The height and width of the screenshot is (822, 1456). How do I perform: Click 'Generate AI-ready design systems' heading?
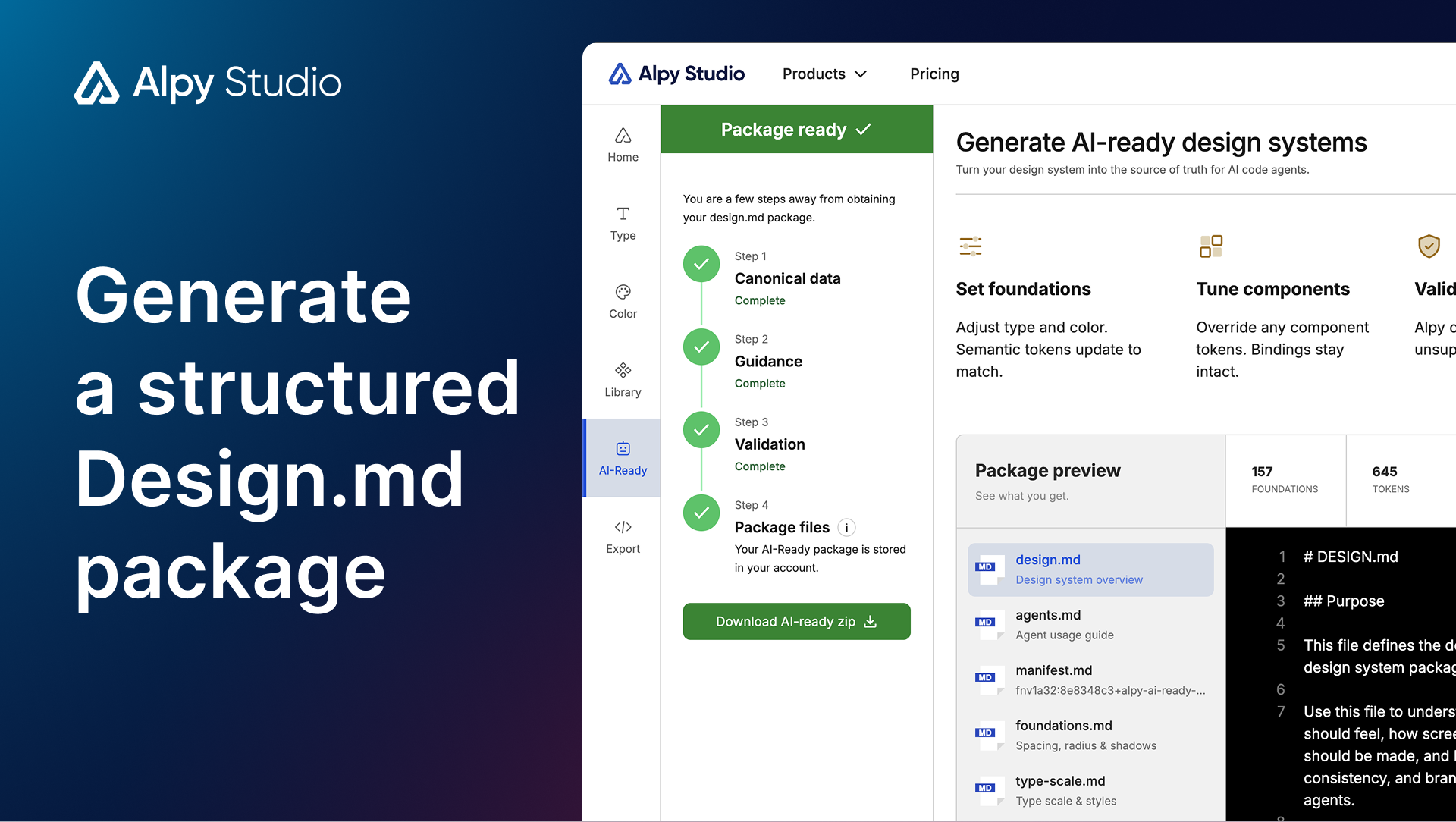(1161, 143)
